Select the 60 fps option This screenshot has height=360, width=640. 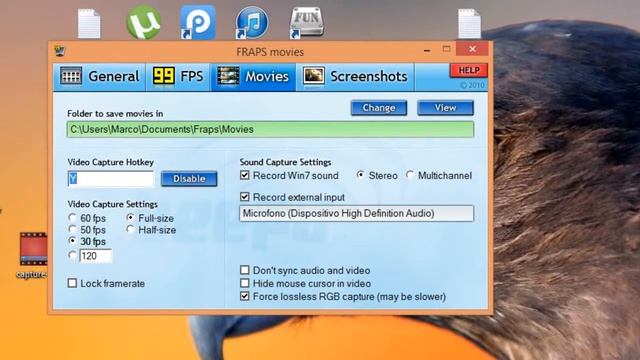[x=73, y=218]
